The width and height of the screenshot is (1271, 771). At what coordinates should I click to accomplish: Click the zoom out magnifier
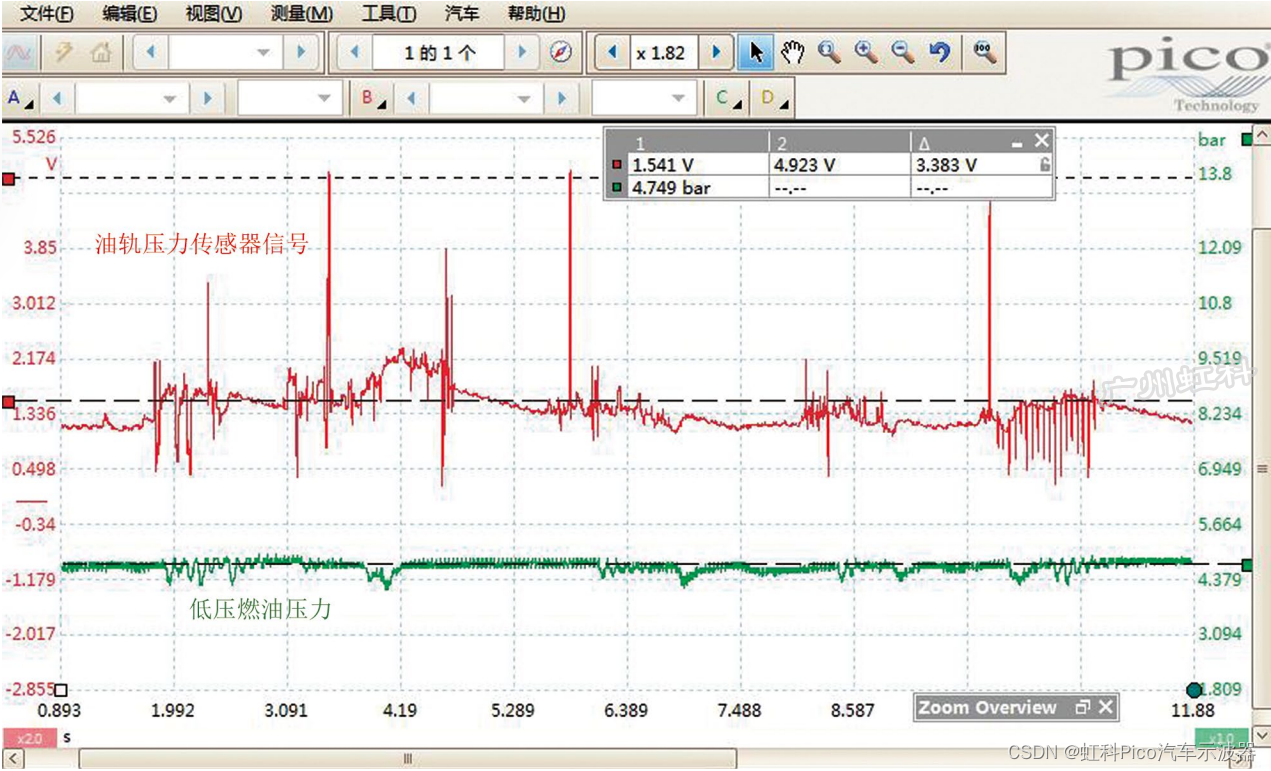pyautogui.click(x=903, y=52)
